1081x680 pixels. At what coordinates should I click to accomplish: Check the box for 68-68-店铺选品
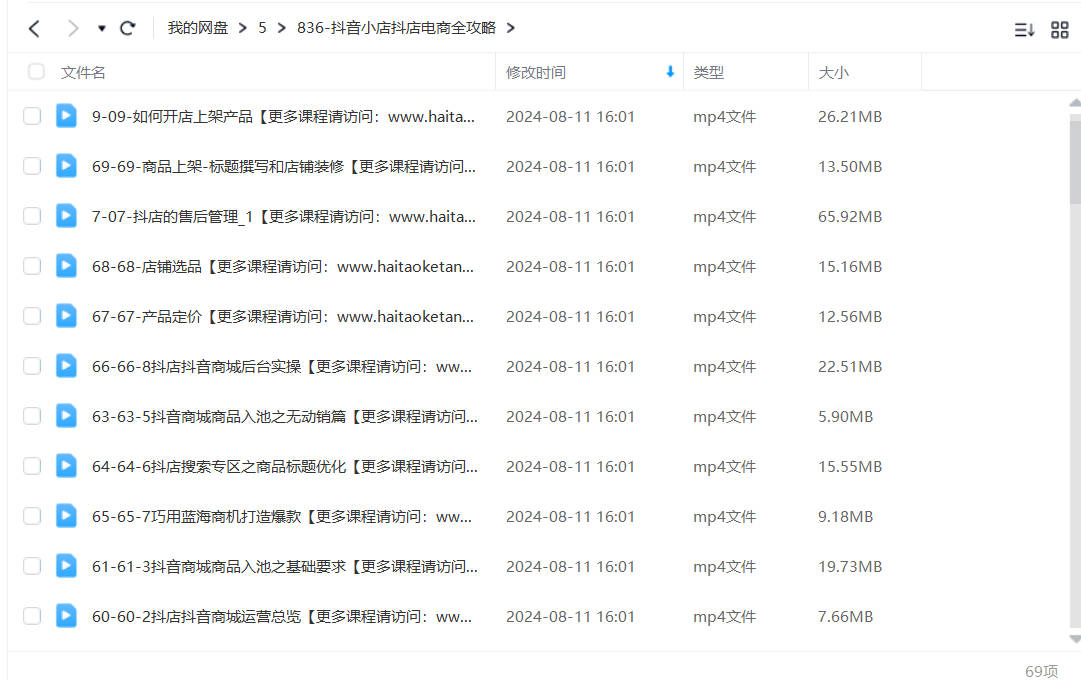32,266
